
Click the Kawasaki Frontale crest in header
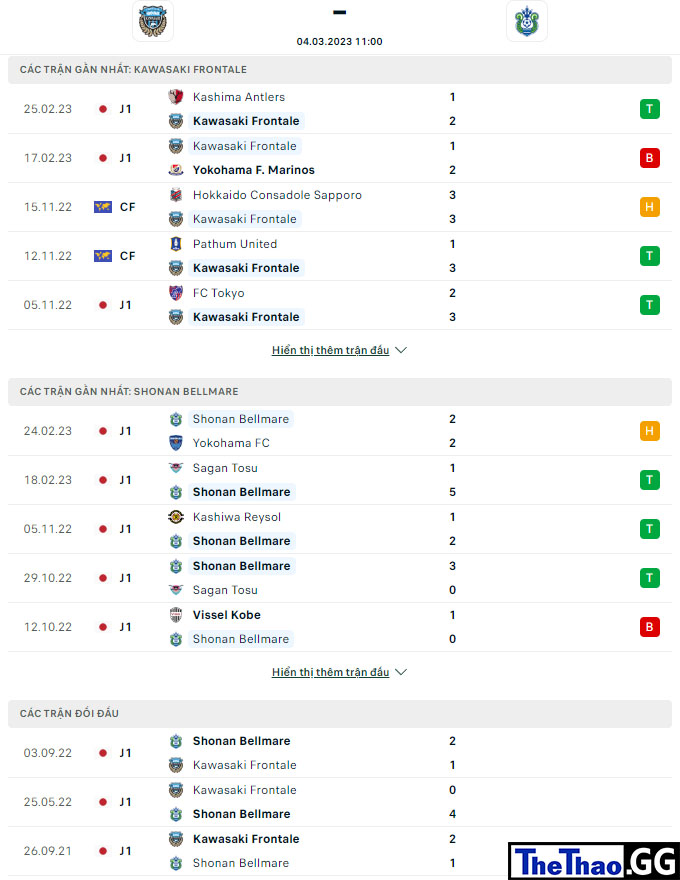pyautogui.click(x=153, y=21)
